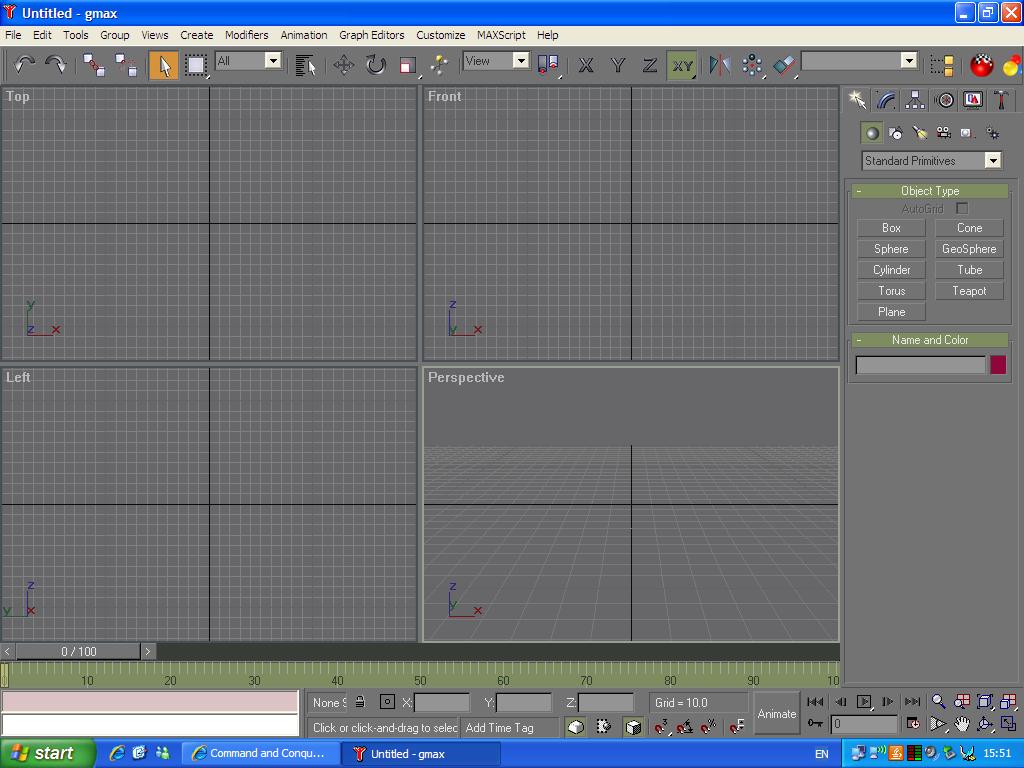Screen dimensions: 1024x768
Task: Toggle the AutoGrid checkbox
Action: click(x=962, y=208)
